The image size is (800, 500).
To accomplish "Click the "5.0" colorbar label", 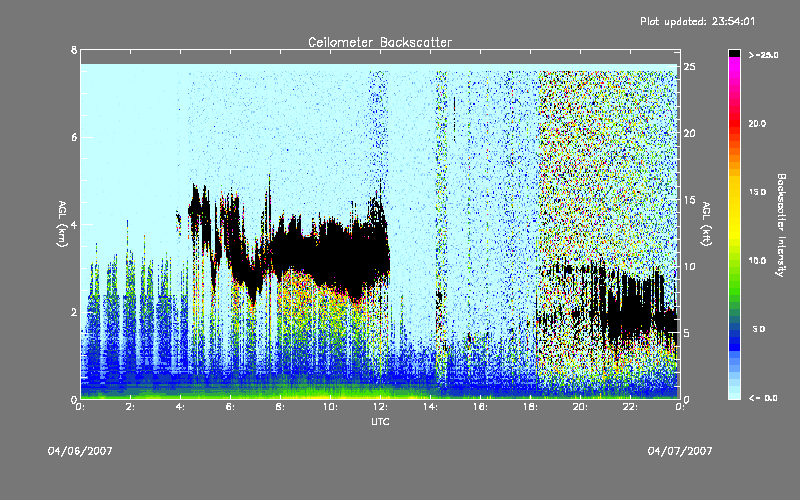I will click(759, 329).
